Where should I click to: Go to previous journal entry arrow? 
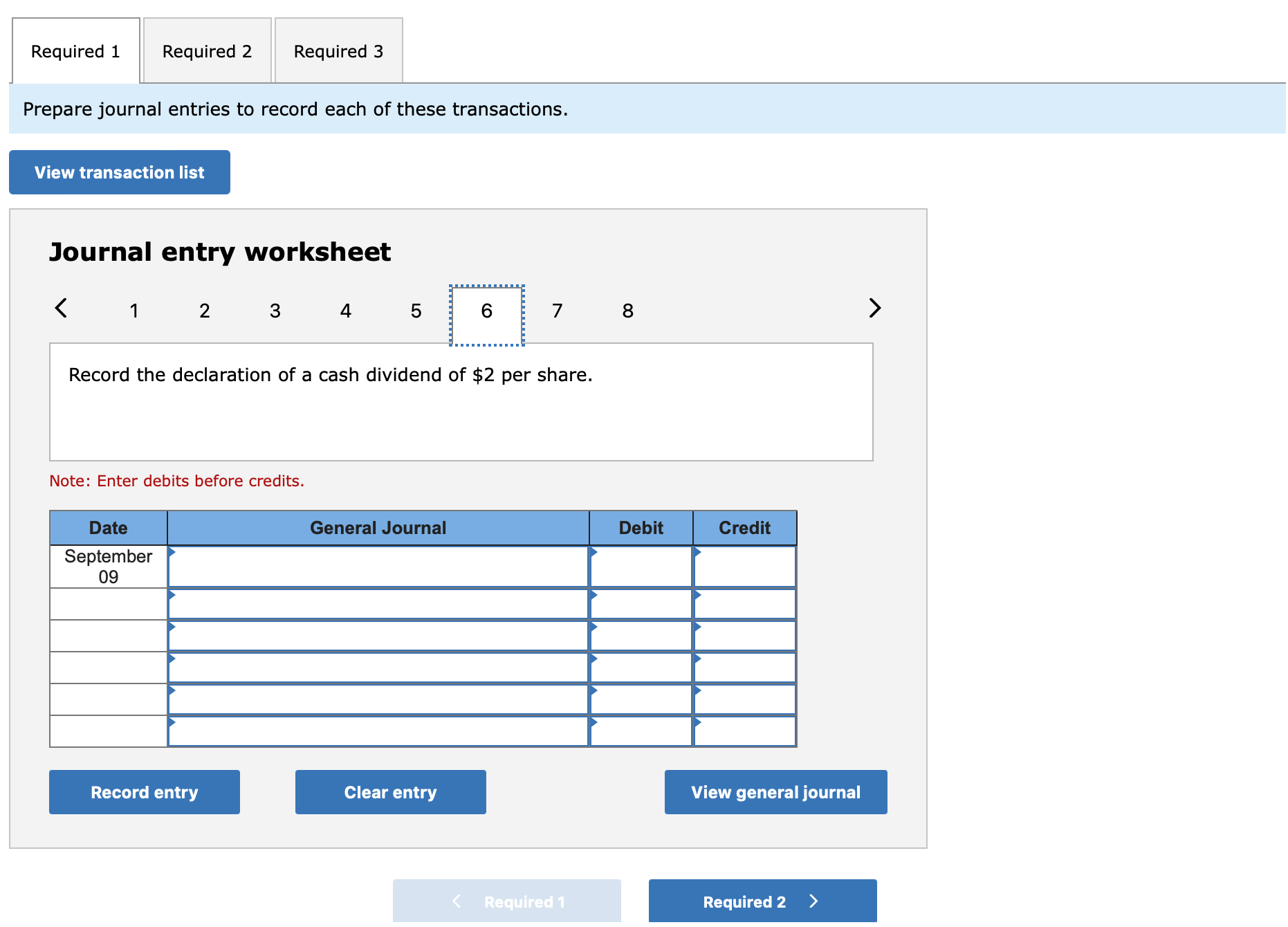point(61,308)
